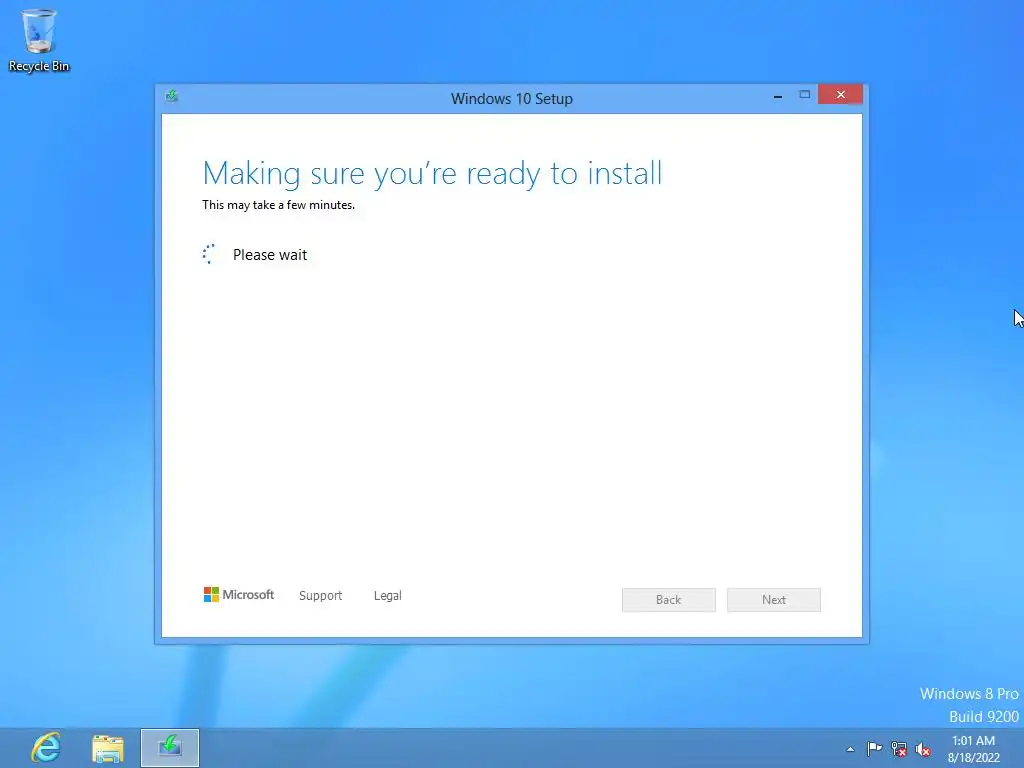Maximize the Windows 10 Setup window

point(805,95)
